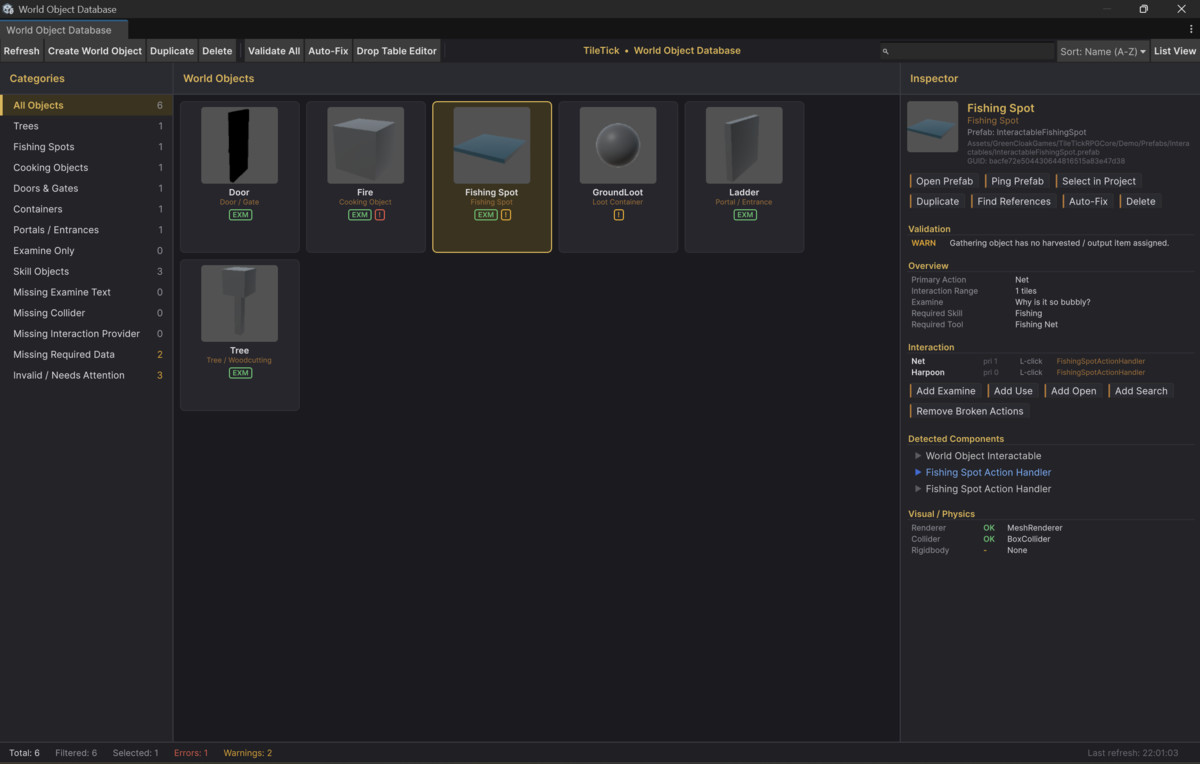This screenshot has height=764, width=1200.
Task: Click the red error badge on Fire
Action: [x=380, y=215]
